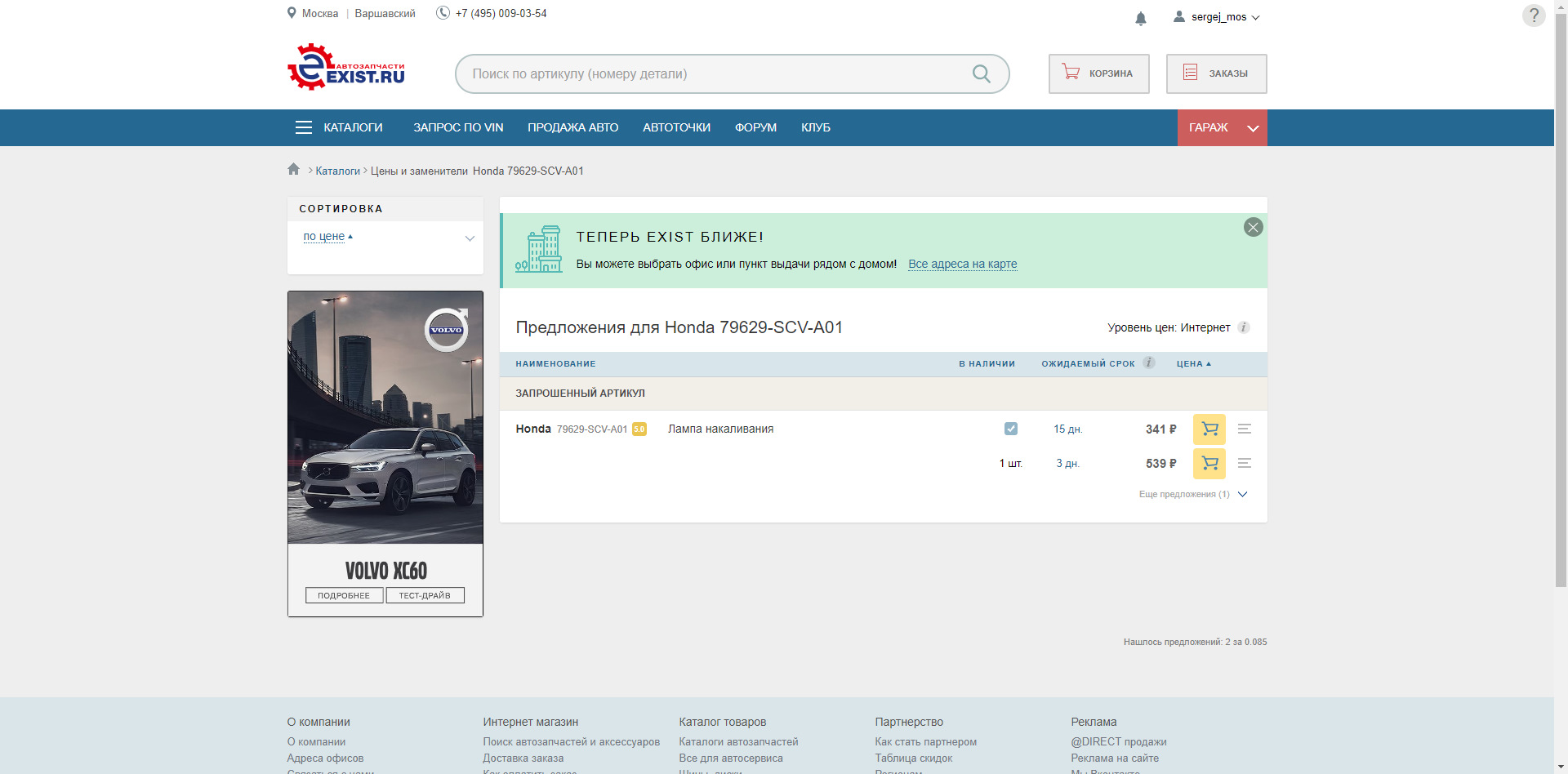Click info icon next to Ожидаемый срок
The image size is (1568, 774).
(x=1149, y=363)
